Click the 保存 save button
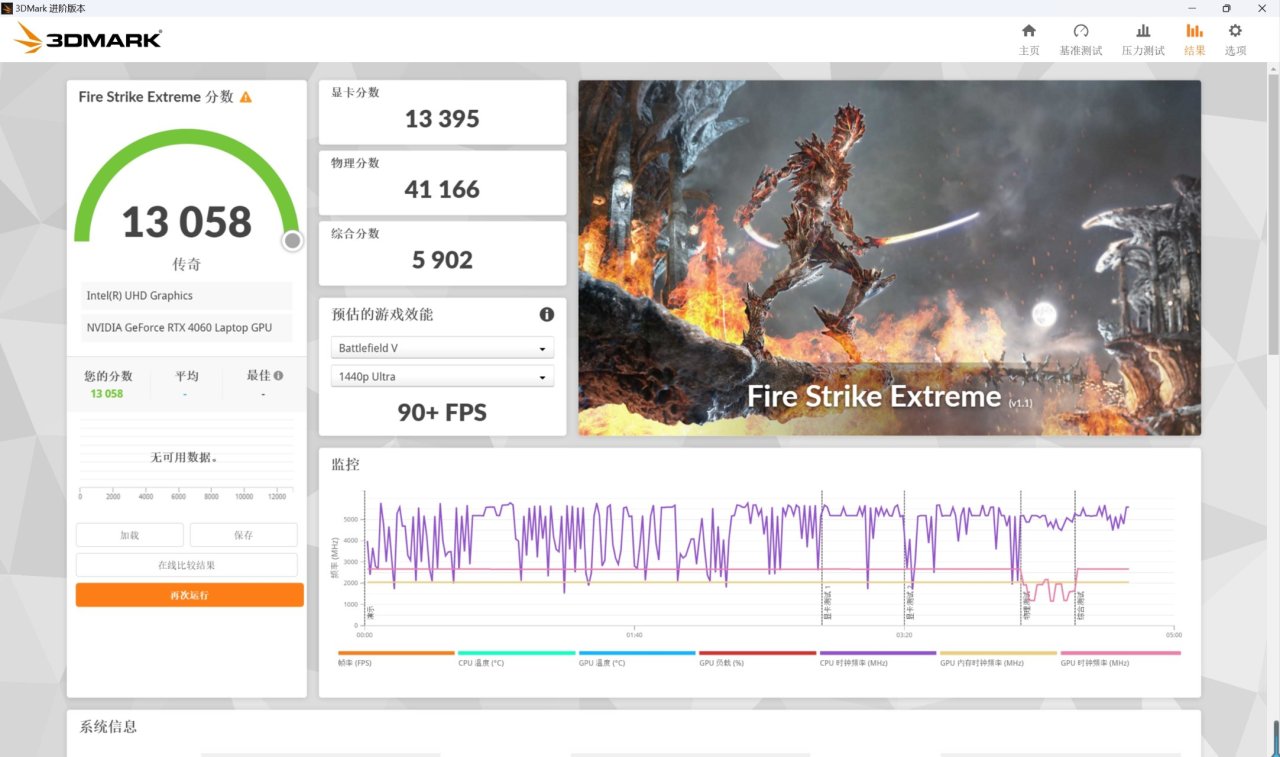Screen dimensions: 1280x757 coord(244,535)
